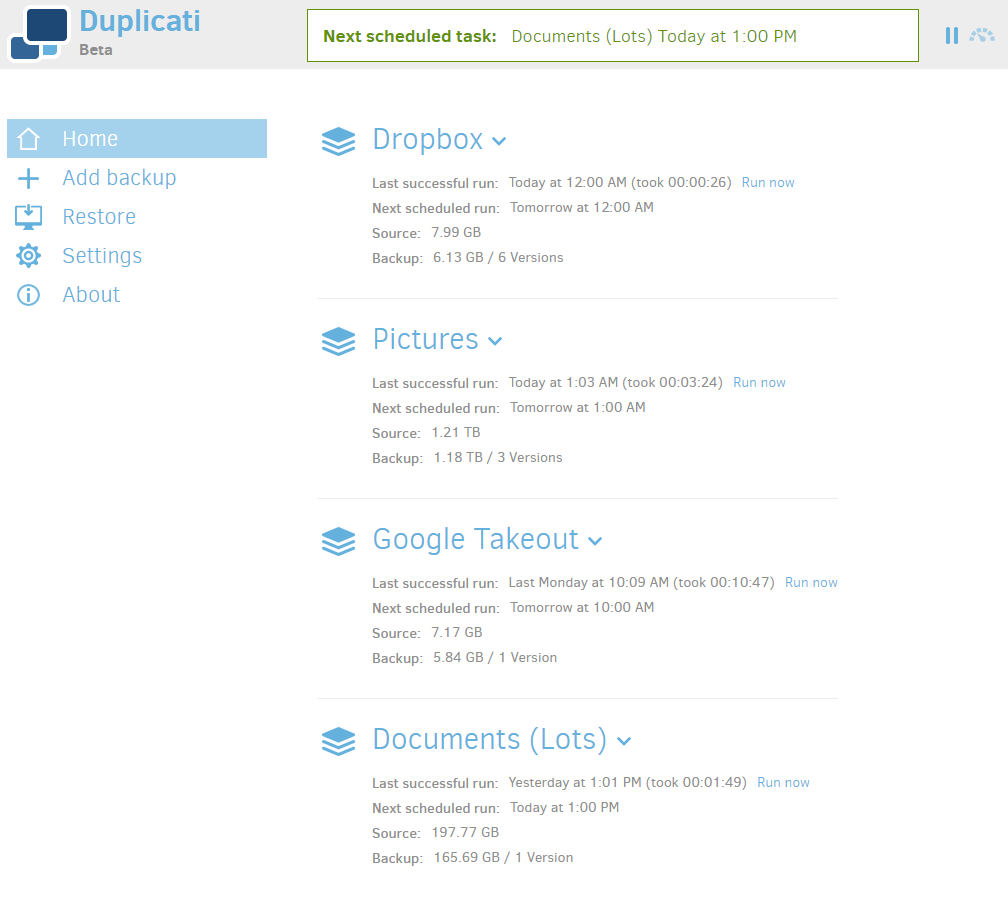Click Dropbox source size "7.99 GB"

456,232
